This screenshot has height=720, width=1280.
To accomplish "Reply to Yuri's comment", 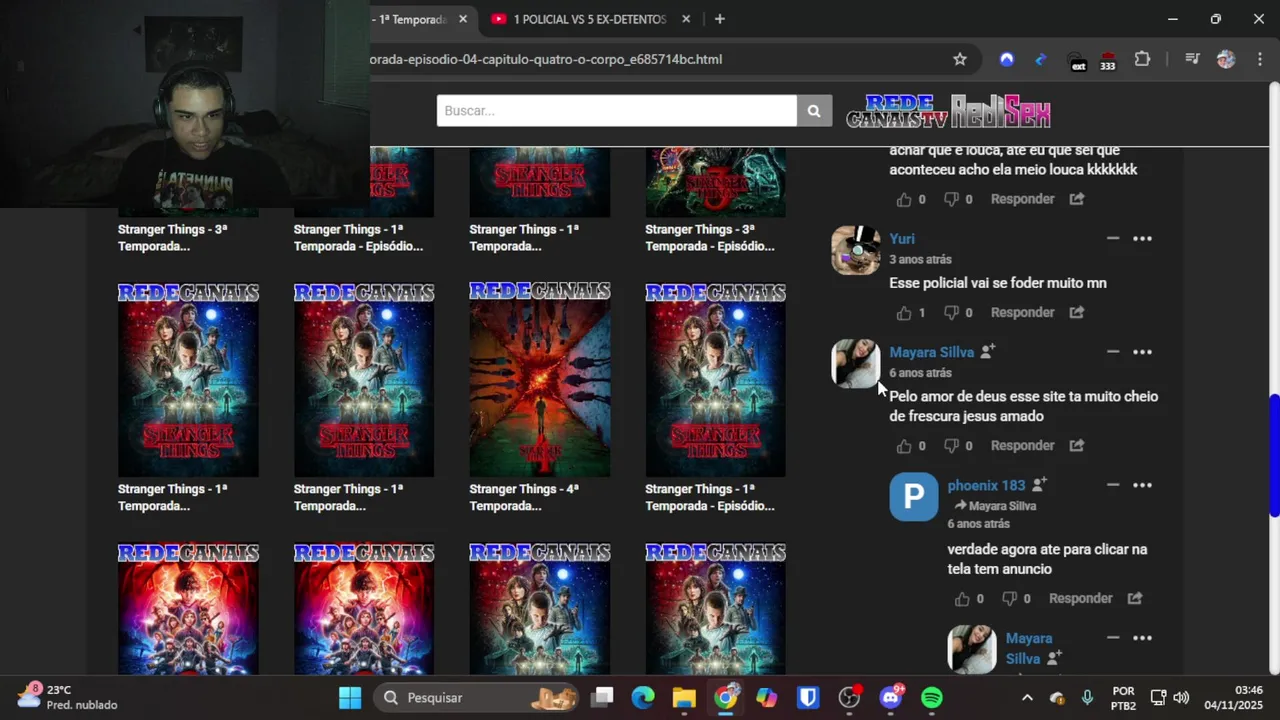I will pos(1022,313).
